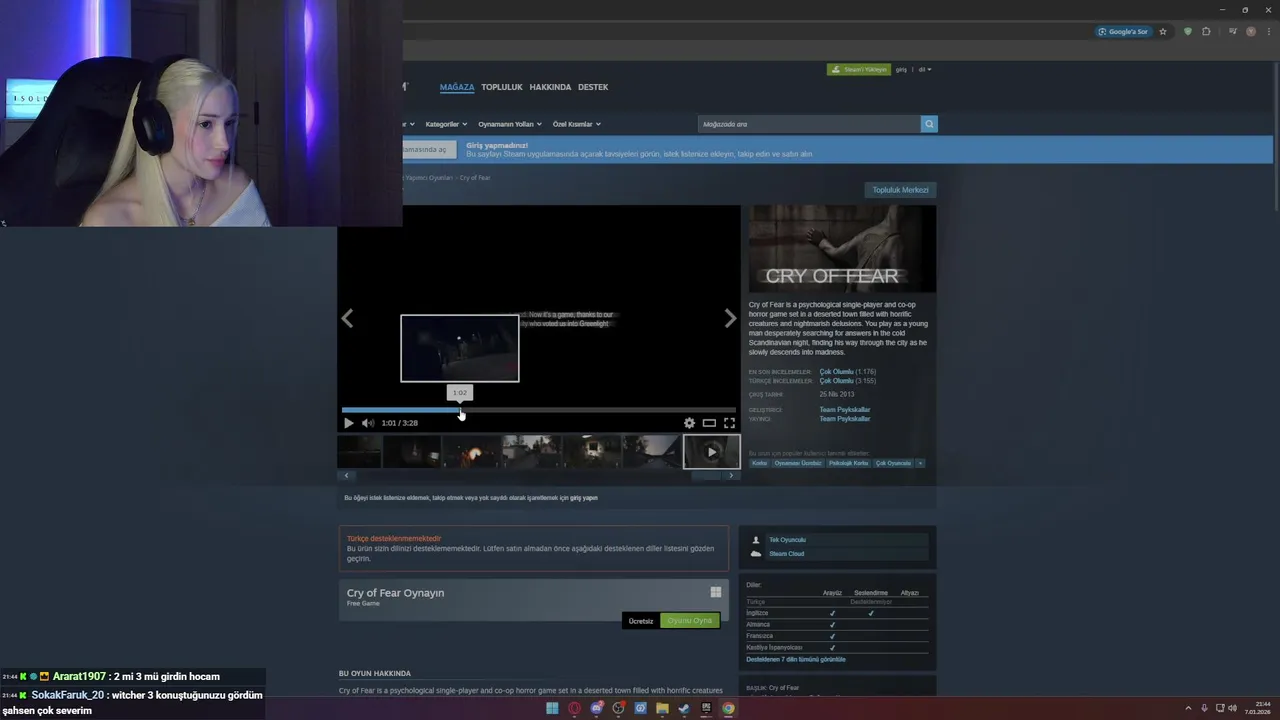
Task: Open Opera browser from taskbar
Action: (574, 708)
